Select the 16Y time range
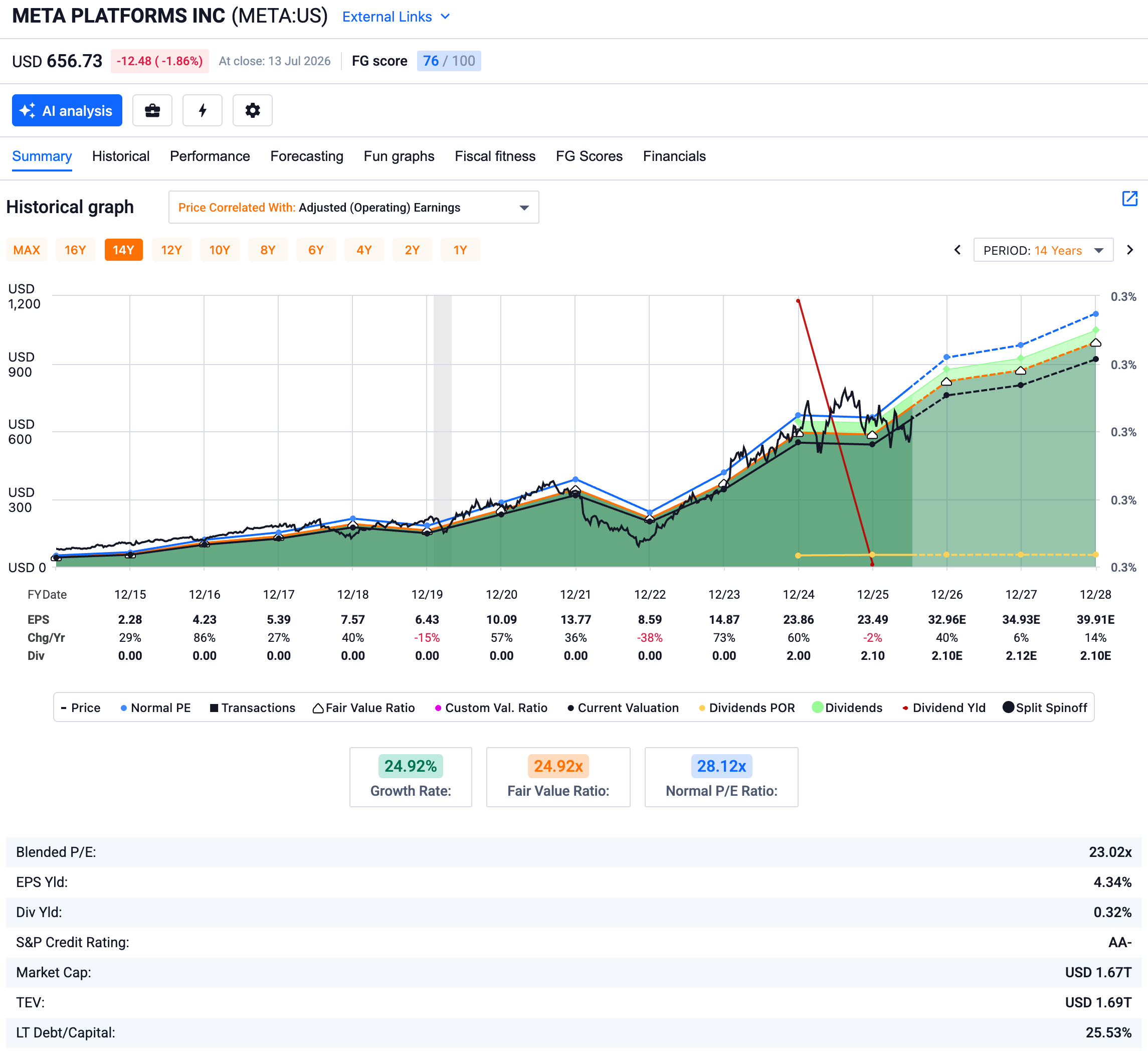The height and width of the screenshot is (1052, 1148). (75, 250)
